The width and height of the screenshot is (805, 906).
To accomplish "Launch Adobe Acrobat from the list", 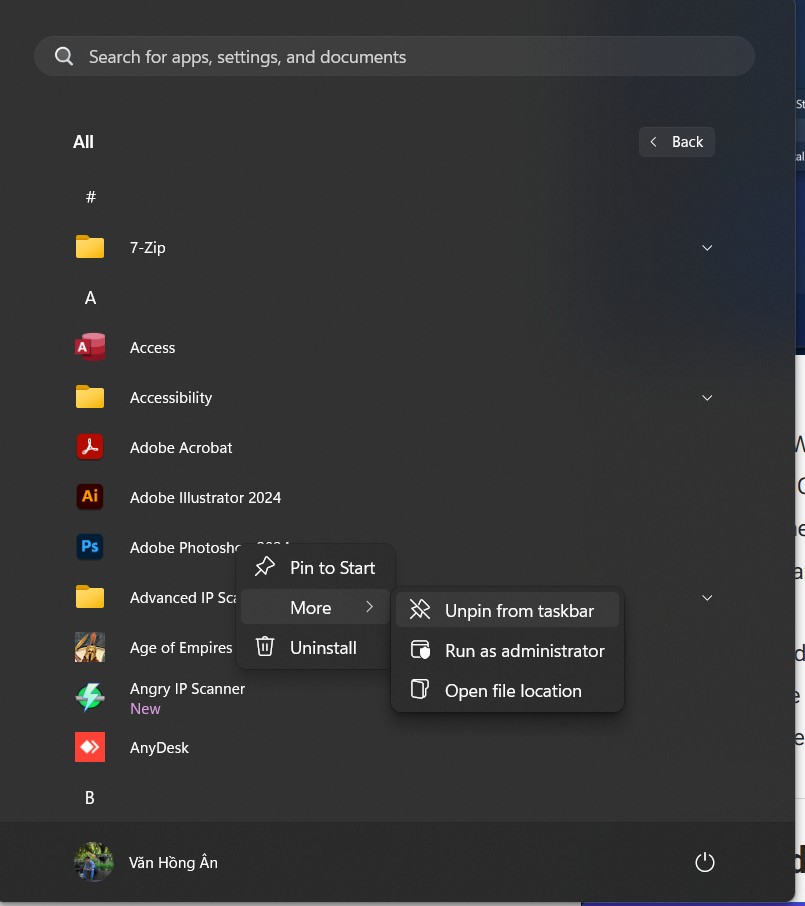I will (x=90, y=448).
